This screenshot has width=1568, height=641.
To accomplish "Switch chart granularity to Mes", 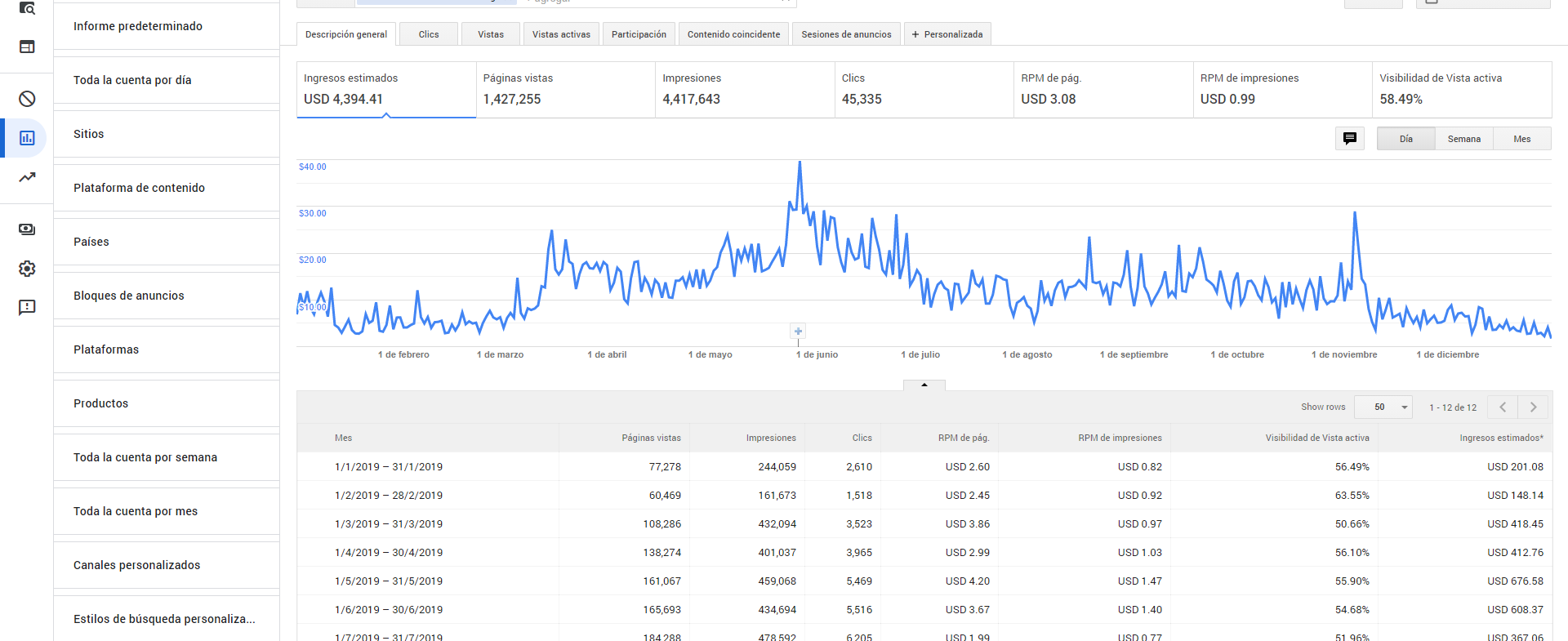I will 1521,139.
